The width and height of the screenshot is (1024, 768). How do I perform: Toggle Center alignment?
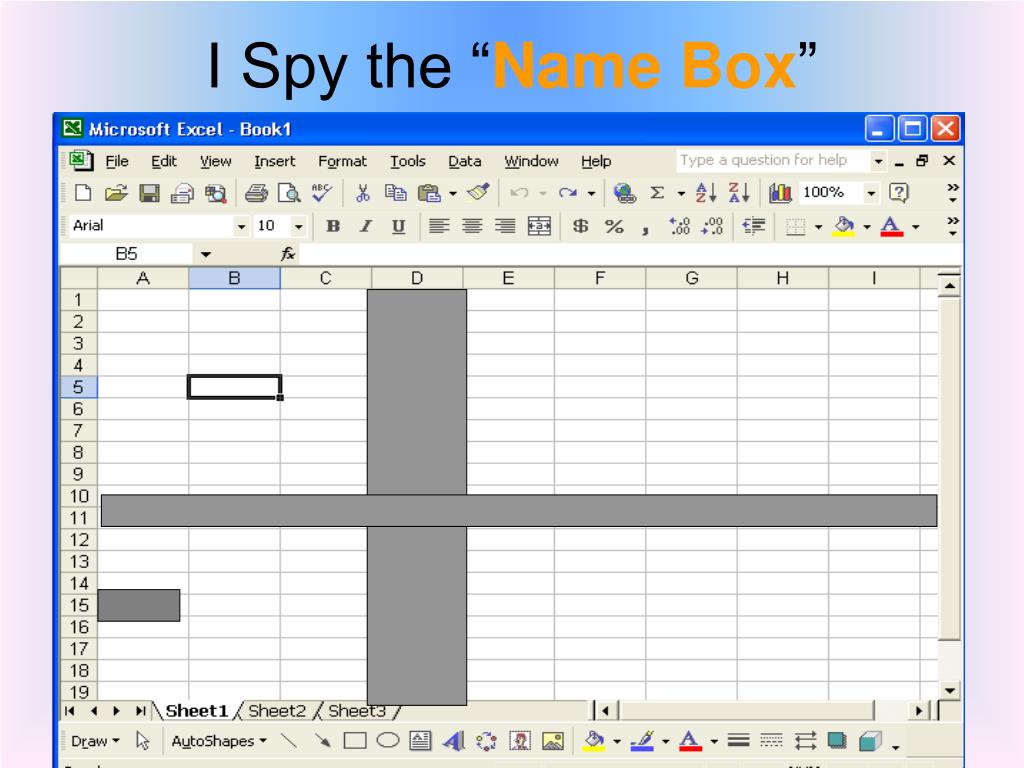point(472,226)
